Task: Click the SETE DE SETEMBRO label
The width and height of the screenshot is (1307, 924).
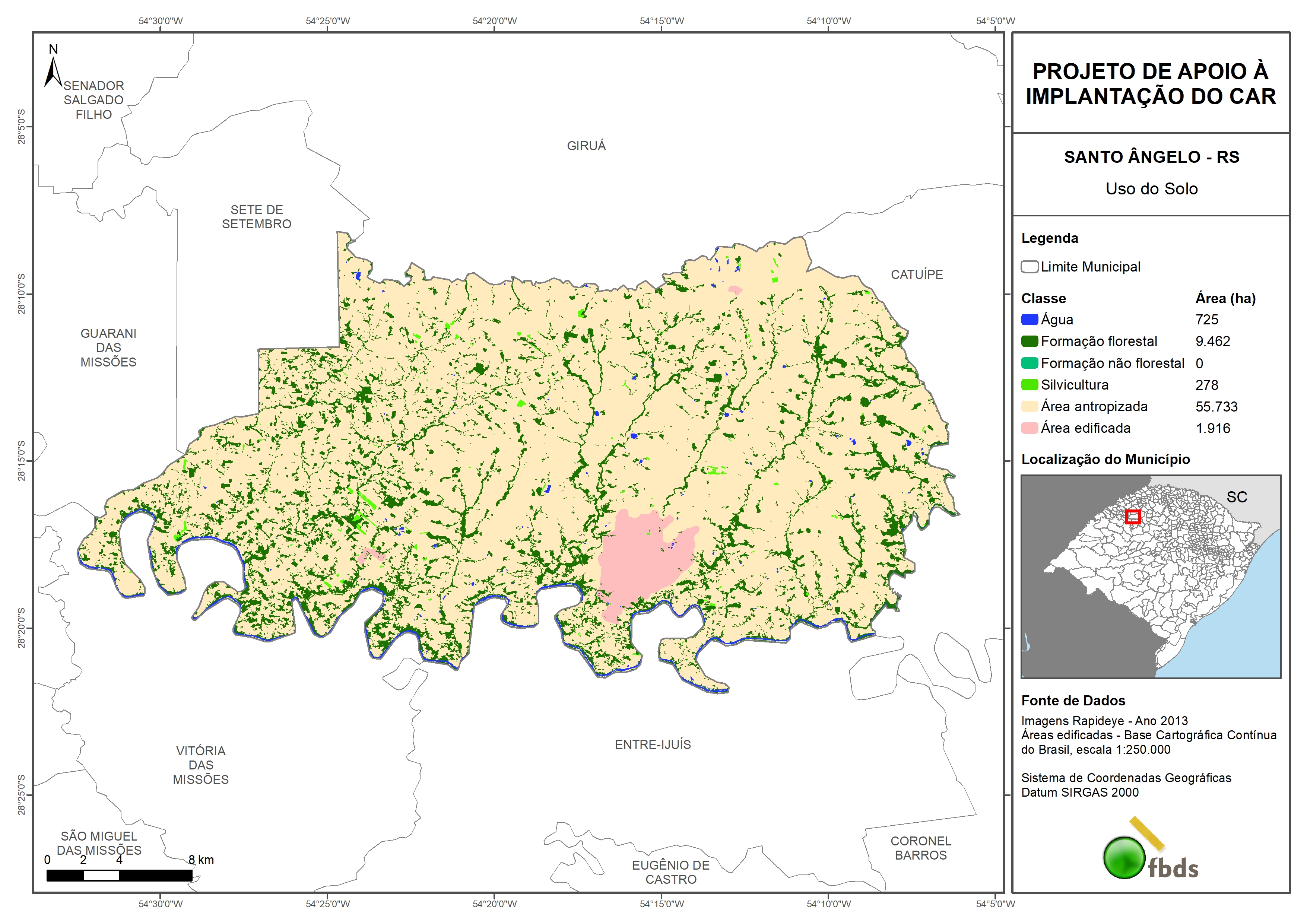Action: click(256, 217)
